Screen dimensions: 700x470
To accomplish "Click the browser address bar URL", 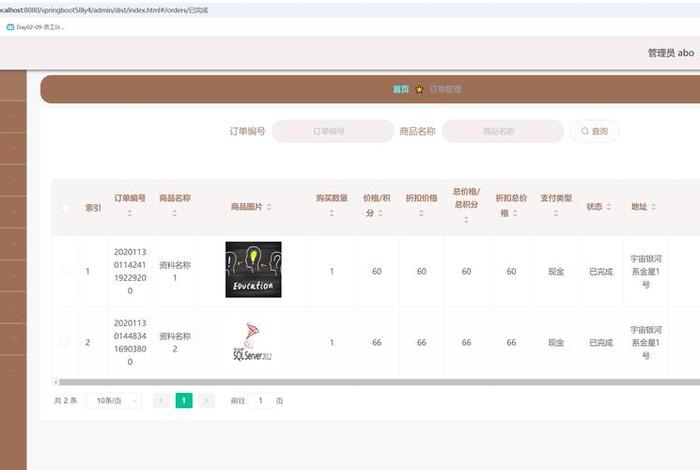I will 104,10.
